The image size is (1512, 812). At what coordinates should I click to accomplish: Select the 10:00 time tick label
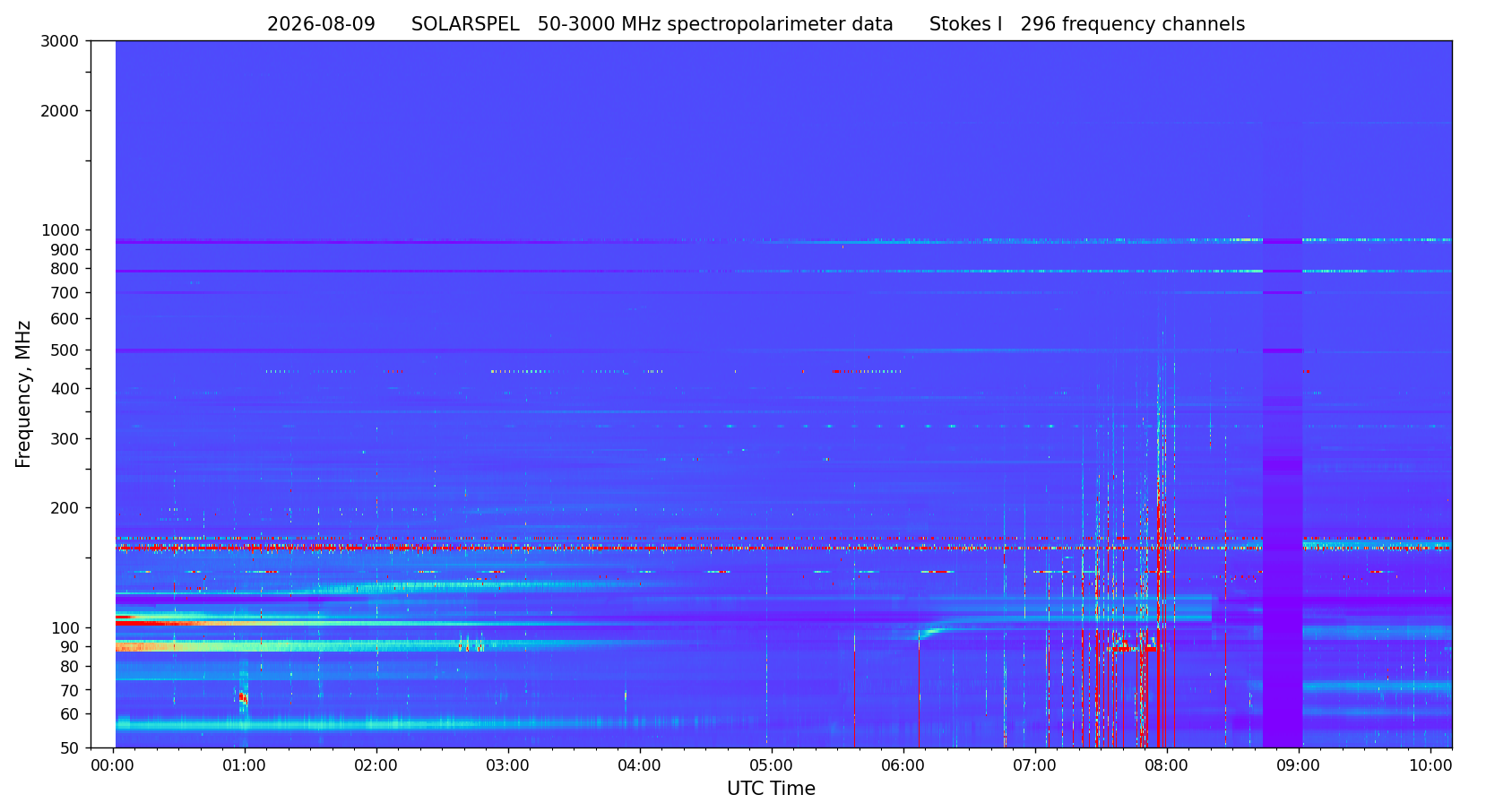[1430, 766]
